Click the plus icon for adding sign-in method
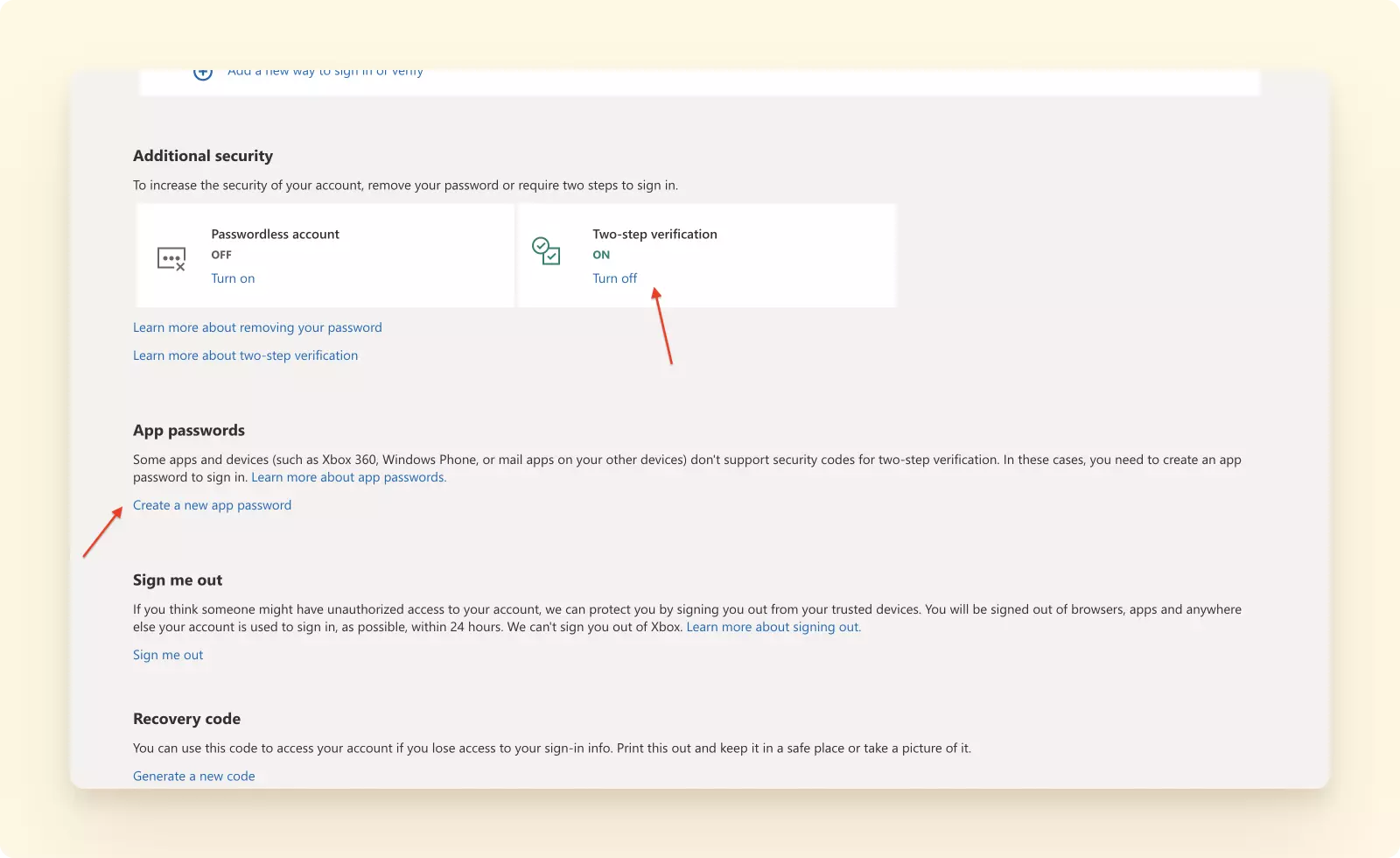The width and height of the screenshot is (1400, 858). 202,73
